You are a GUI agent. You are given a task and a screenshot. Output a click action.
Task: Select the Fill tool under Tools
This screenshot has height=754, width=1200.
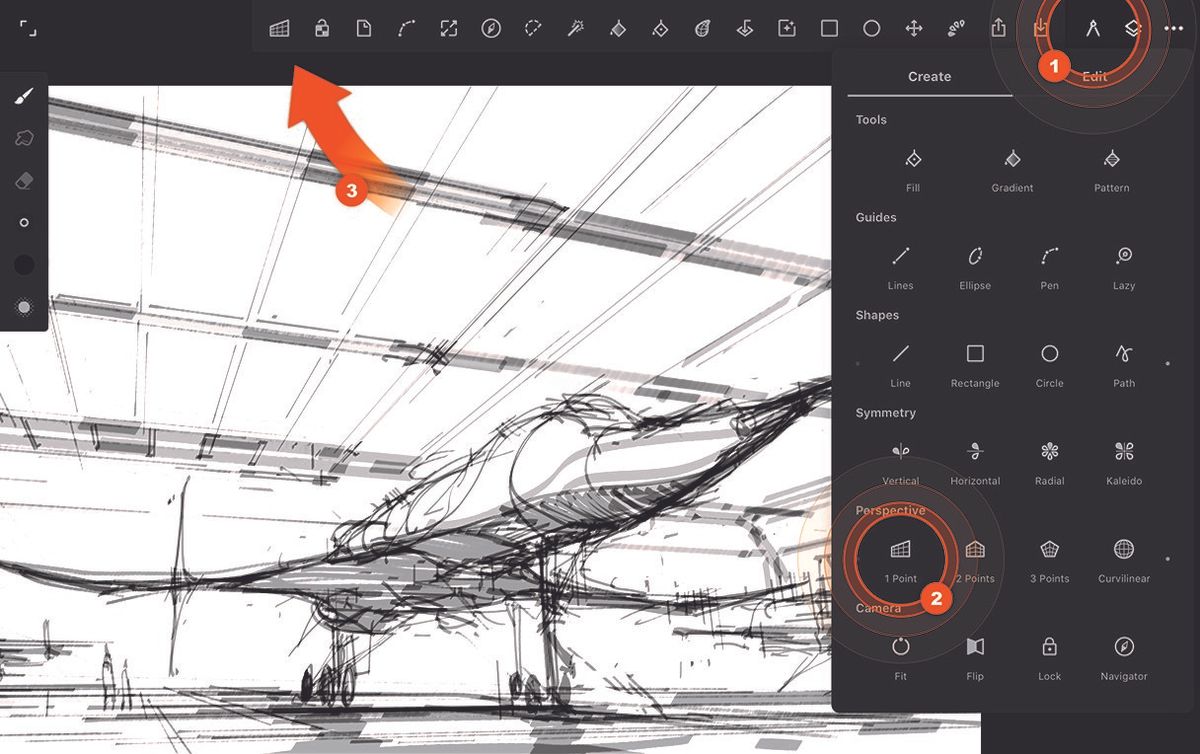(912, 158)
